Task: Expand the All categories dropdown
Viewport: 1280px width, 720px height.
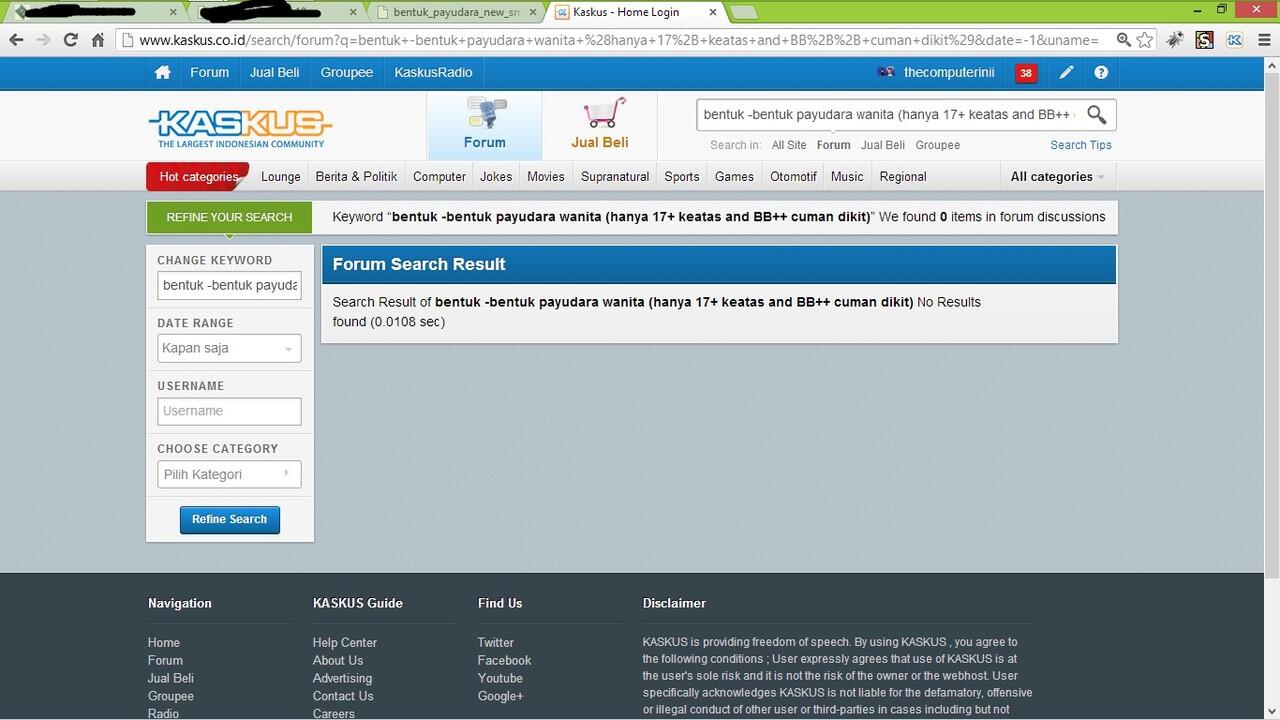Action: point(1058,177)
